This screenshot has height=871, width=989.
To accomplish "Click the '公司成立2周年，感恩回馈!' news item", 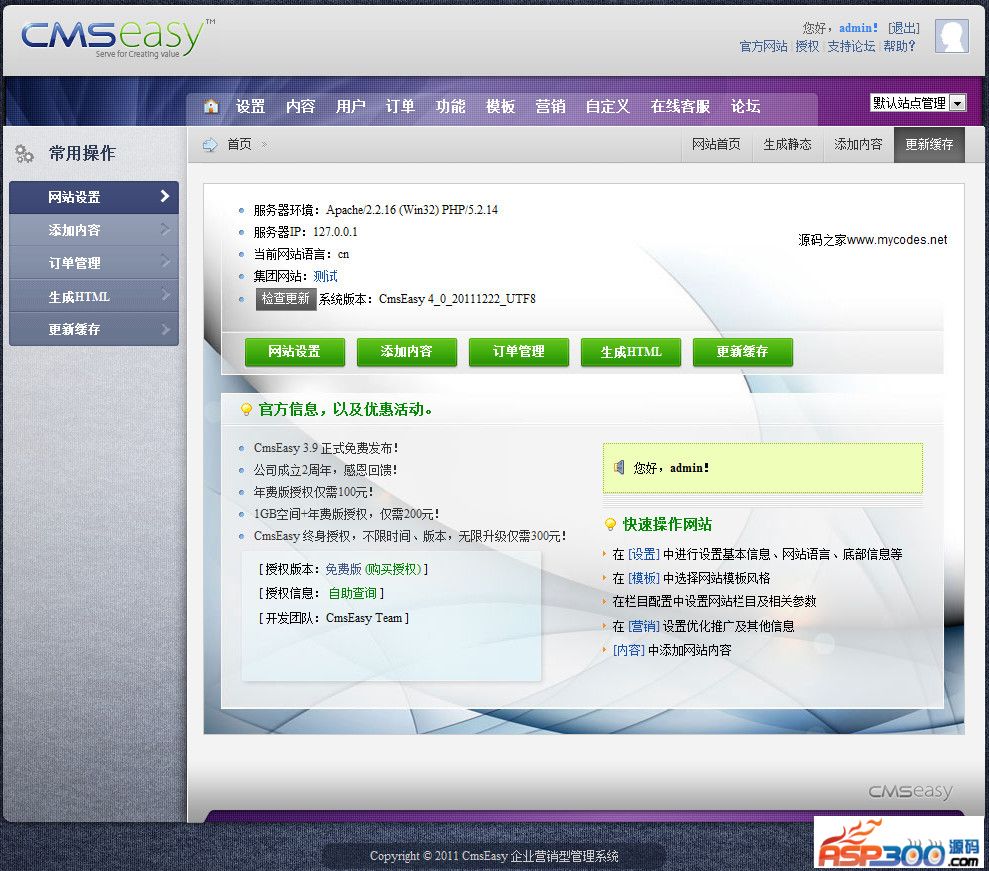I will pos(325,471).
